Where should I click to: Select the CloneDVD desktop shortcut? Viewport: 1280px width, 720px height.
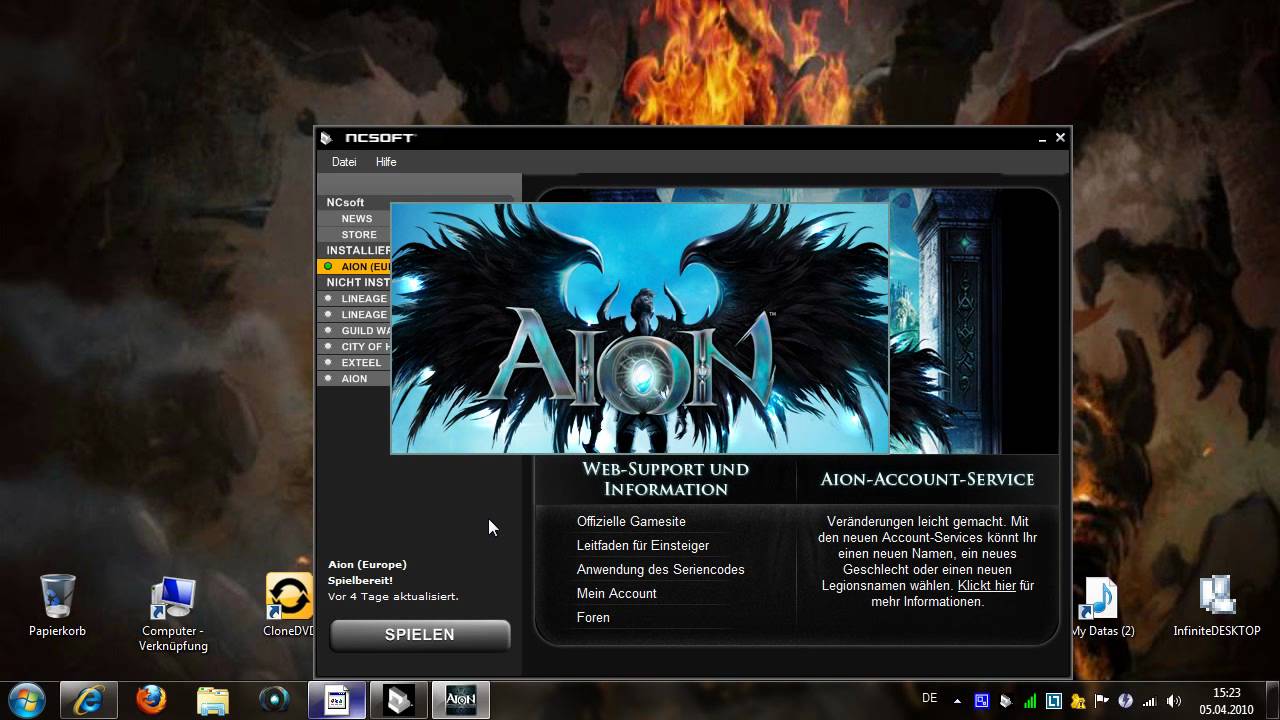point(290,605)
